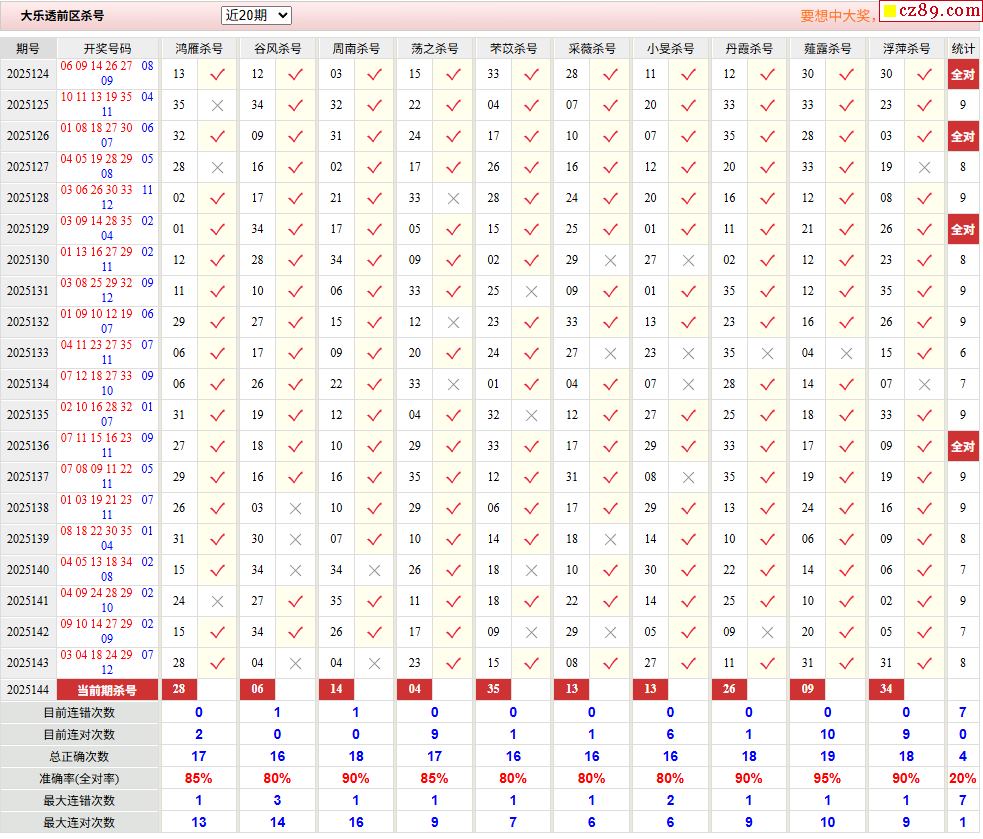
Task: Click the red 28 cell in row 2025144
Action: click(x=179, y=690)
